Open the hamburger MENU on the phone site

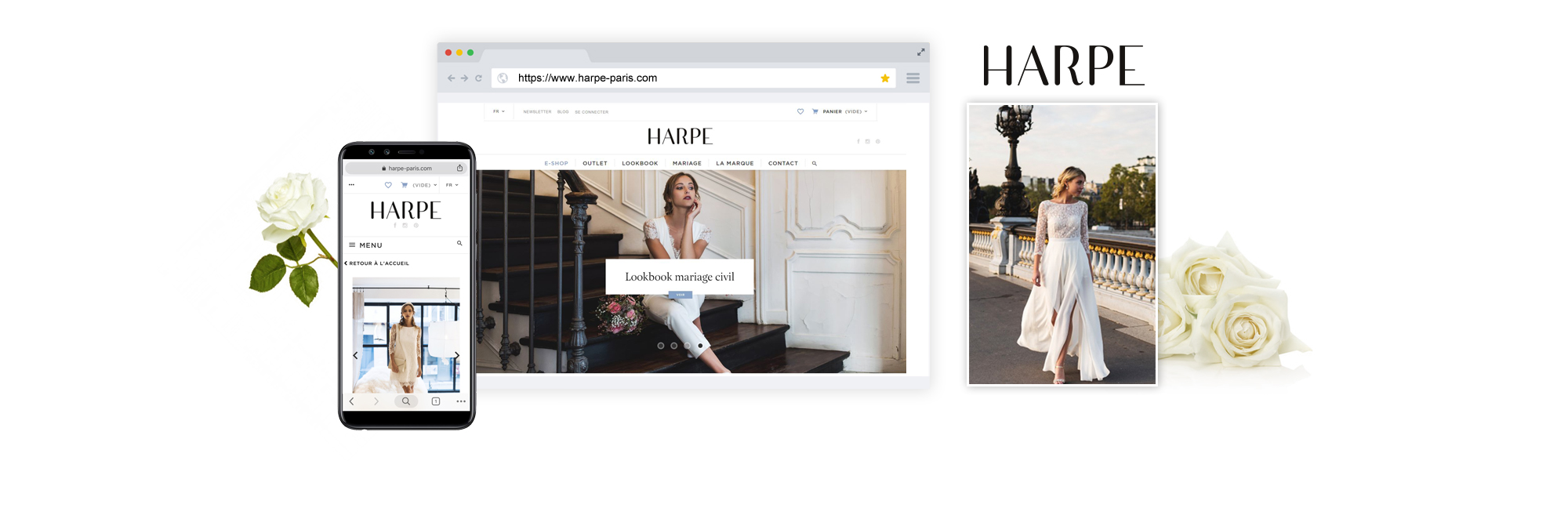[x=365, y=245]
